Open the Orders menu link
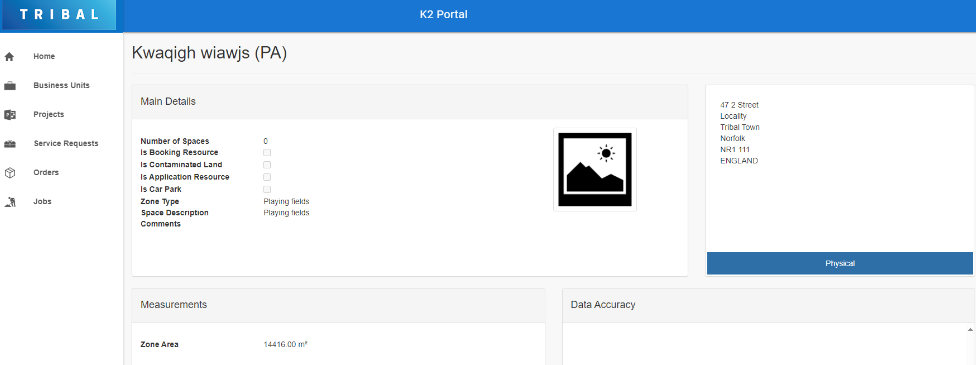Image resolution: width=976 pixels, height=365 pixels. pyautogui.click(x=46, y=173)
